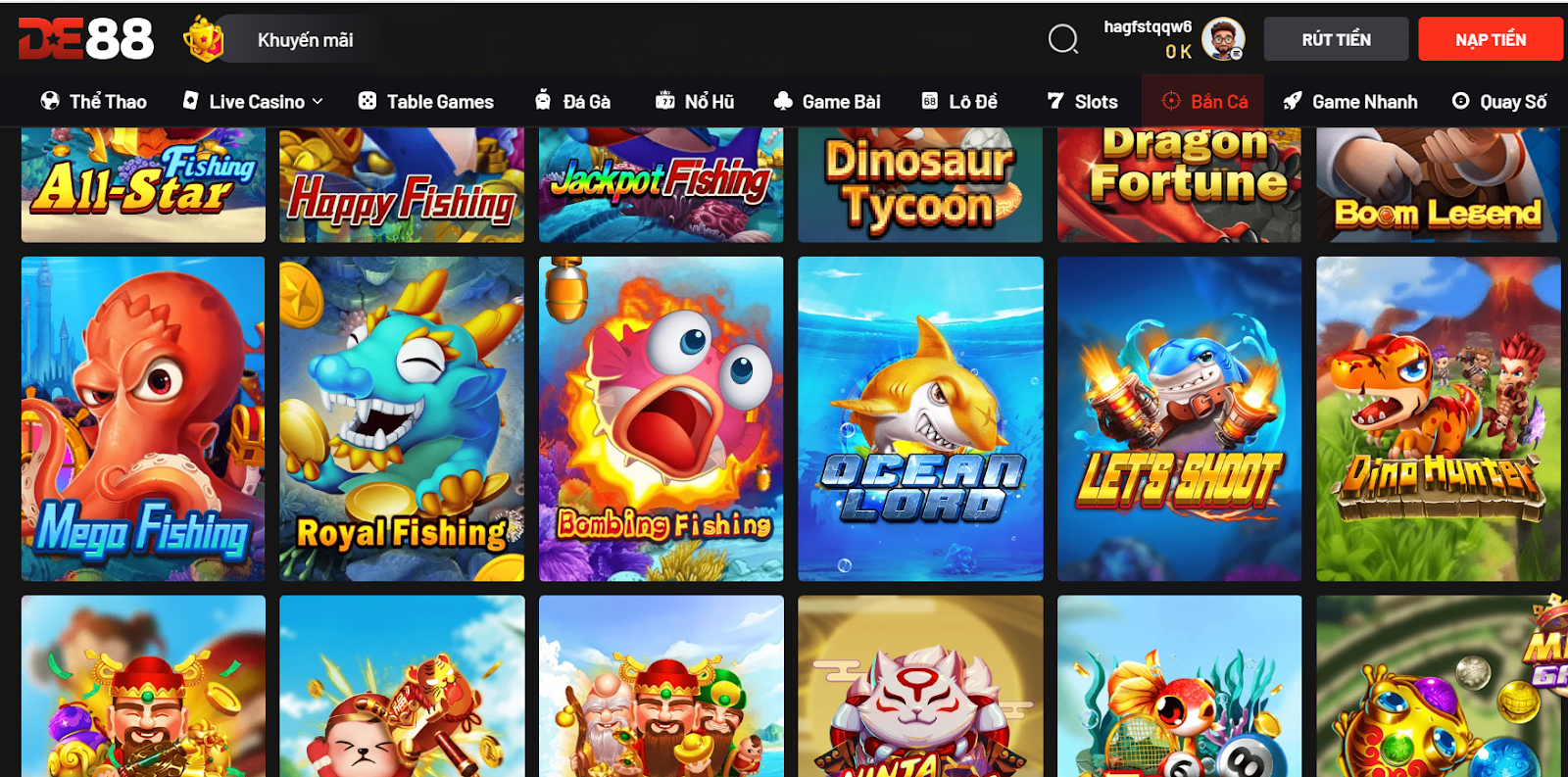Play the Dino Hunter game
Screen dimensions: 1568x777
[x=1438, y=418]
